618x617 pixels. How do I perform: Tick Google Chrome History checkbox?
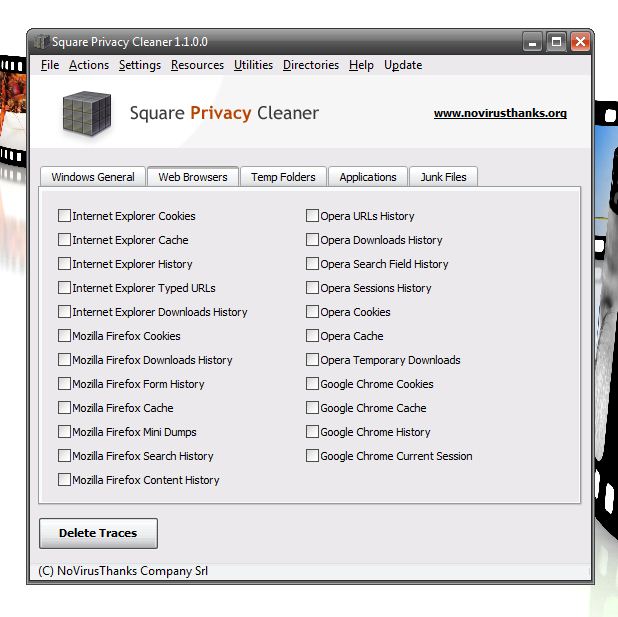click(312, 432)
